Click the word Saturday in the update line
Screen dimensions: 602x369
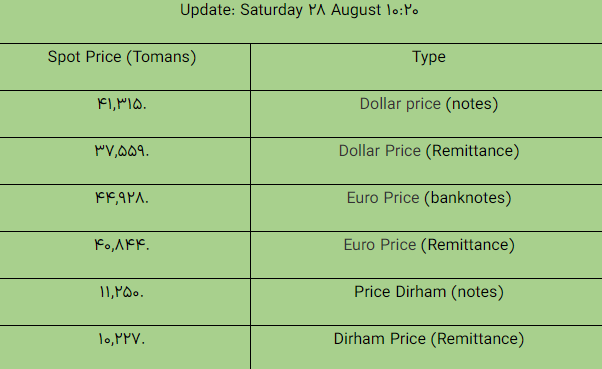pos(271,10)
